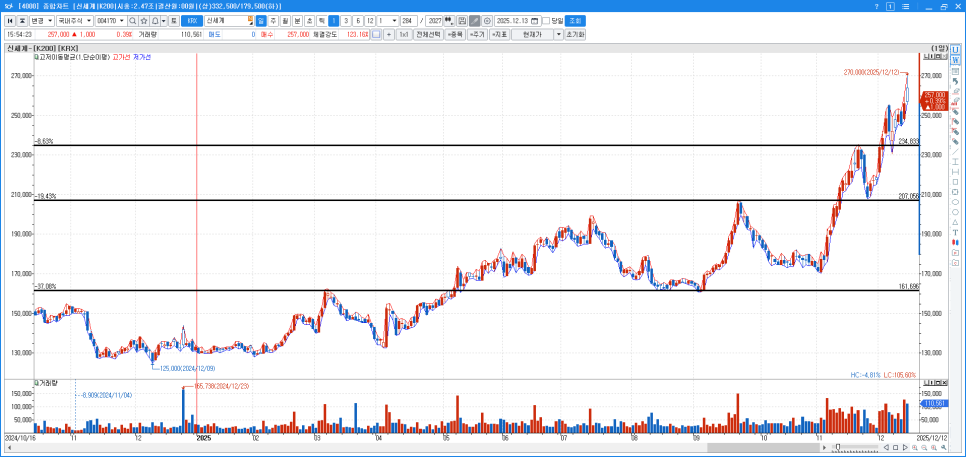Toggle the 당일 checkbox
The height and width of the screenshot is (457, 966).
click(546, 20)
